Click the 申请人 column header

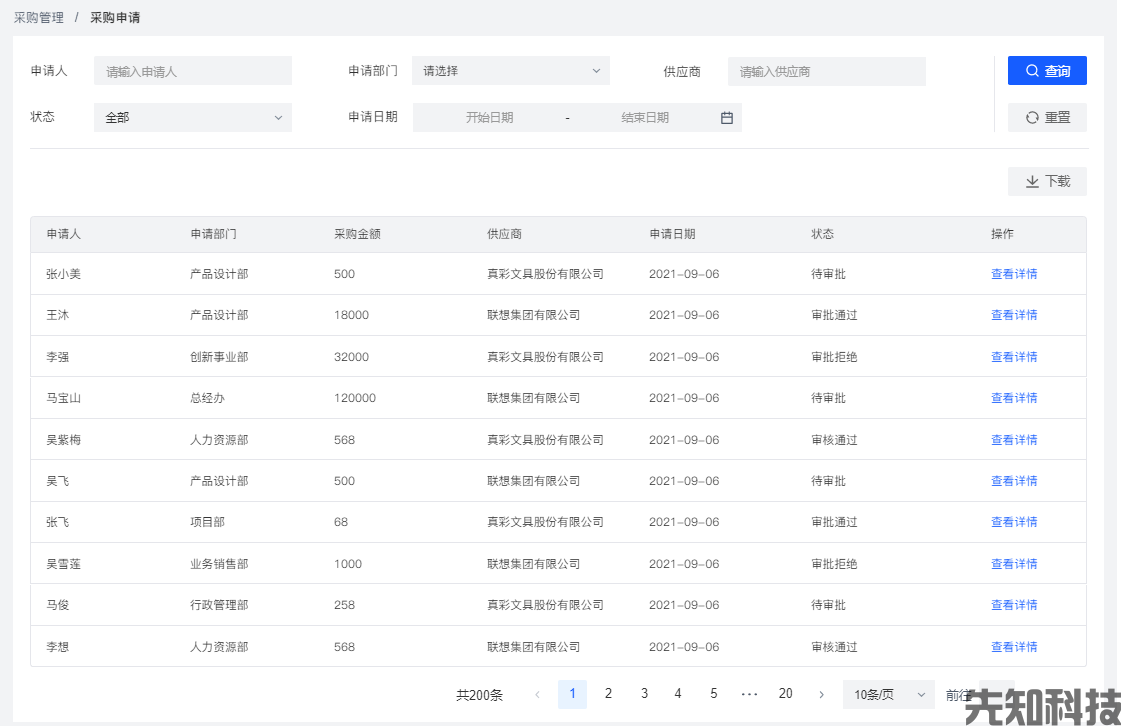64,234
